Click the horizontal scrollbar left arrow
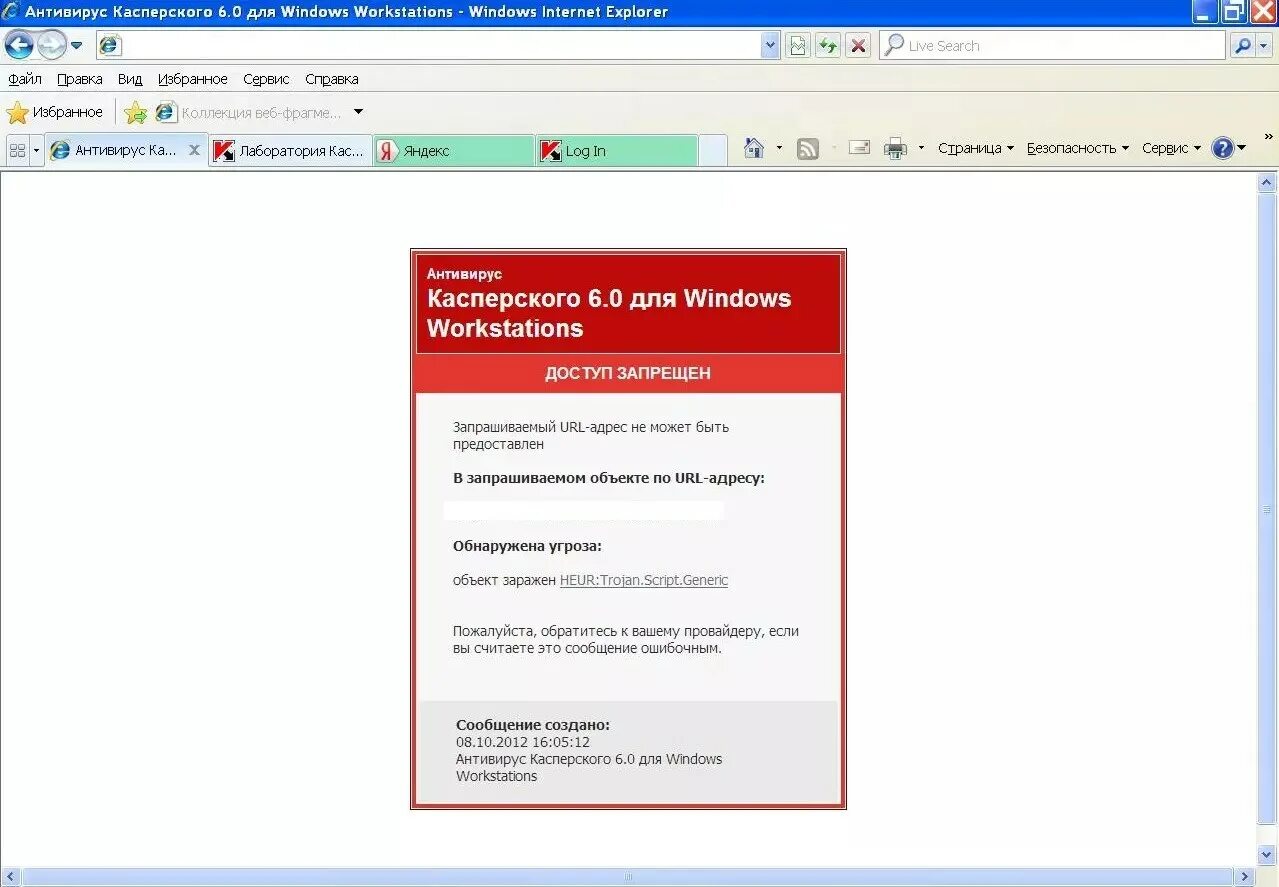 pos(10,877)
